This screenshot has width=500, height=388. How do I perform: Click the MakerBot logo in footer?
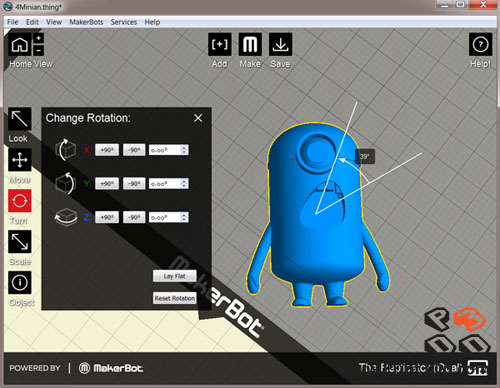coord(111,368)
